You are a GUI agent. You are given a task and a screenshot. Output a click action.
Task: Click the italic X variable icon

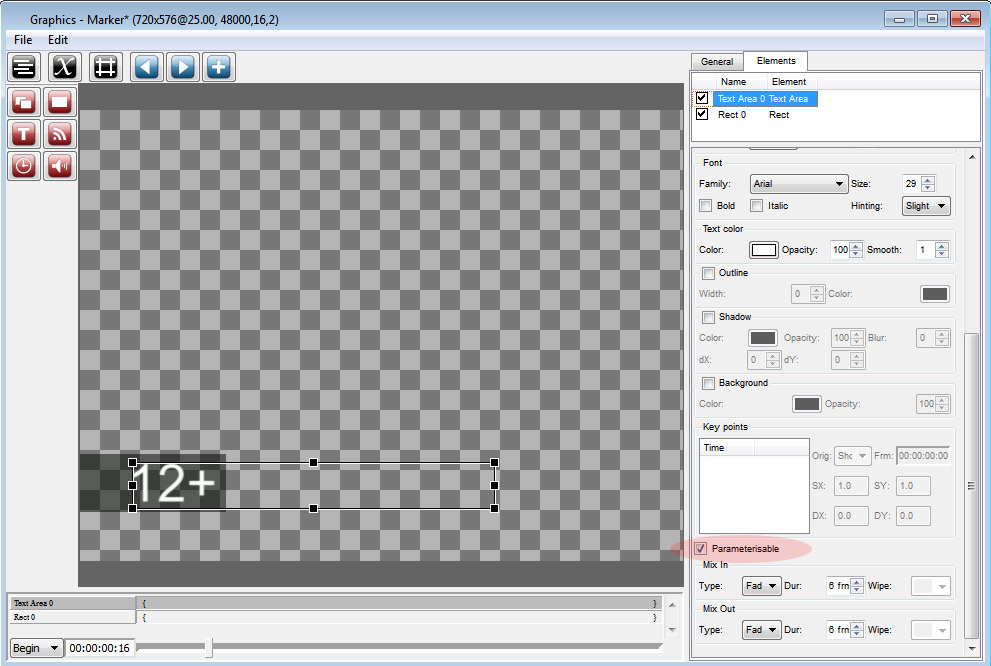64,66
